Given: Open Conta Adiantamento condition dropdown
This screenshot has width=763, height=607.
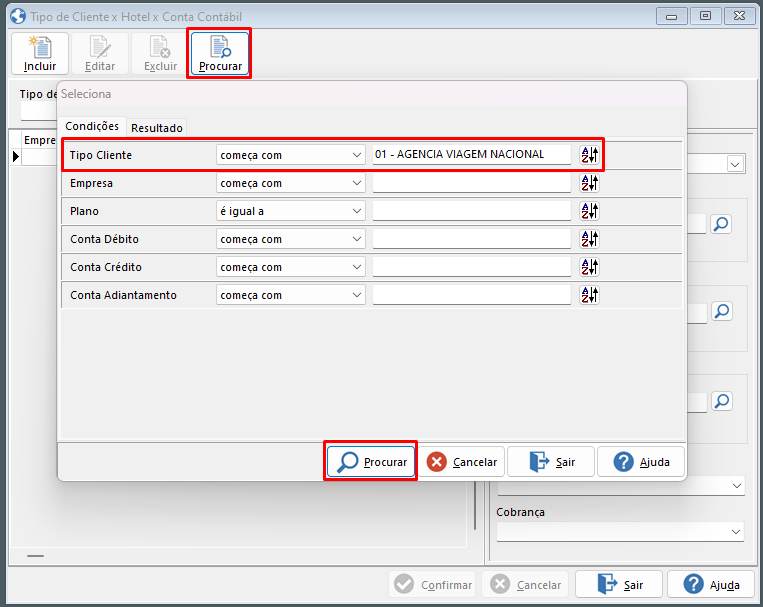Looking at the screenshot, I should click(291, 295).
